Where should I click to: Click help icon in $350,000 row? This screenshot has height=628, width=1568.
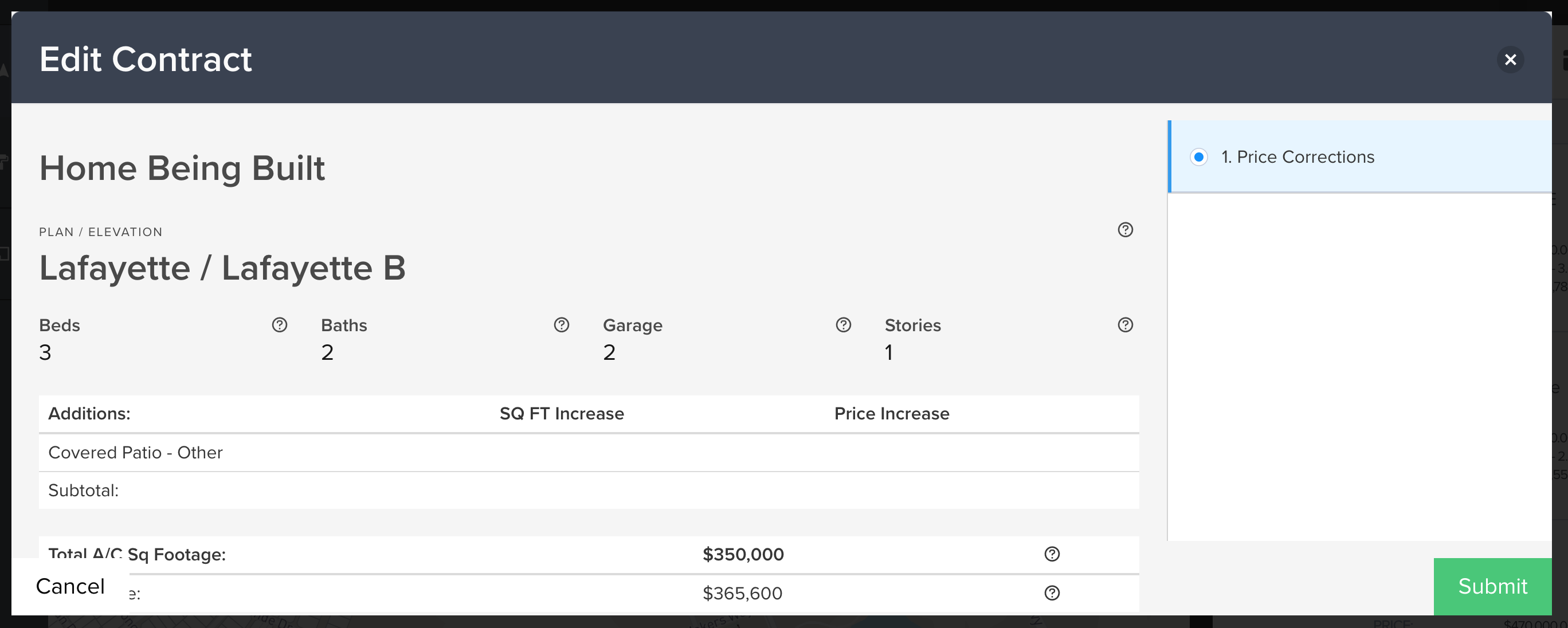tap(1052, 554)
